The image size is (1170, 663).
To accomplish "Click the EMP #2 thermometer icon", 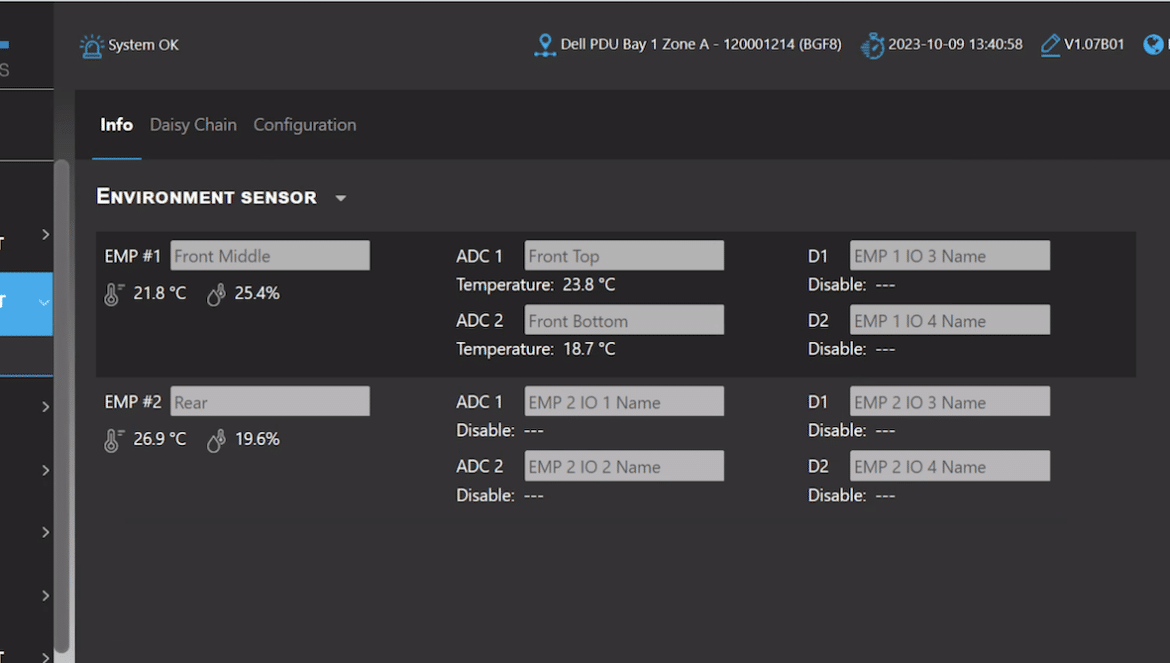I will tap(113, 440).
